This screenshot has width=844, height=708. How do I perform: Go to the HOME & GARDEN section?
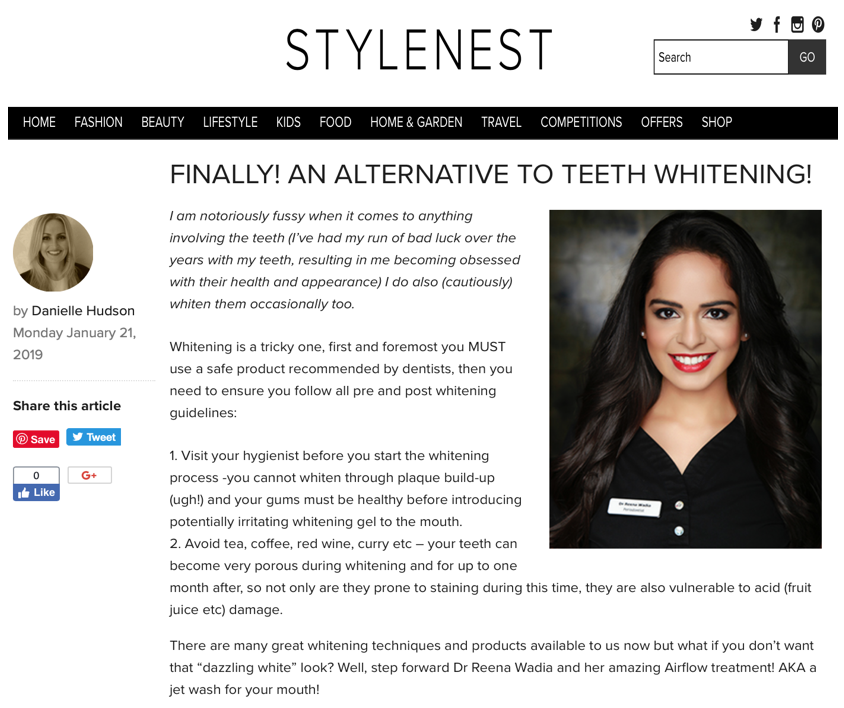(x=416, y=122)
